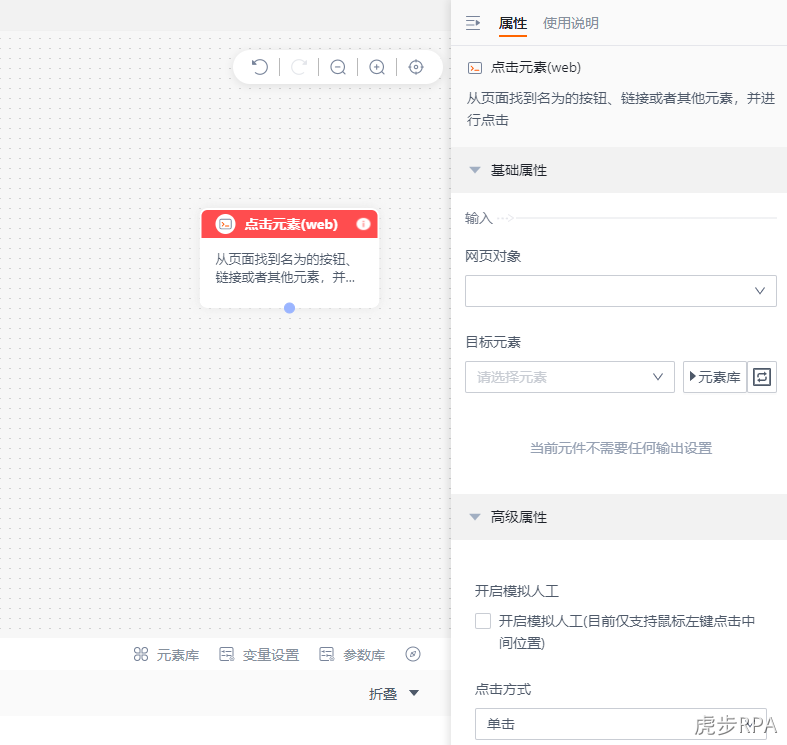
Task: Zoom out of the flow canvas
Action: (x=338, y=67)
